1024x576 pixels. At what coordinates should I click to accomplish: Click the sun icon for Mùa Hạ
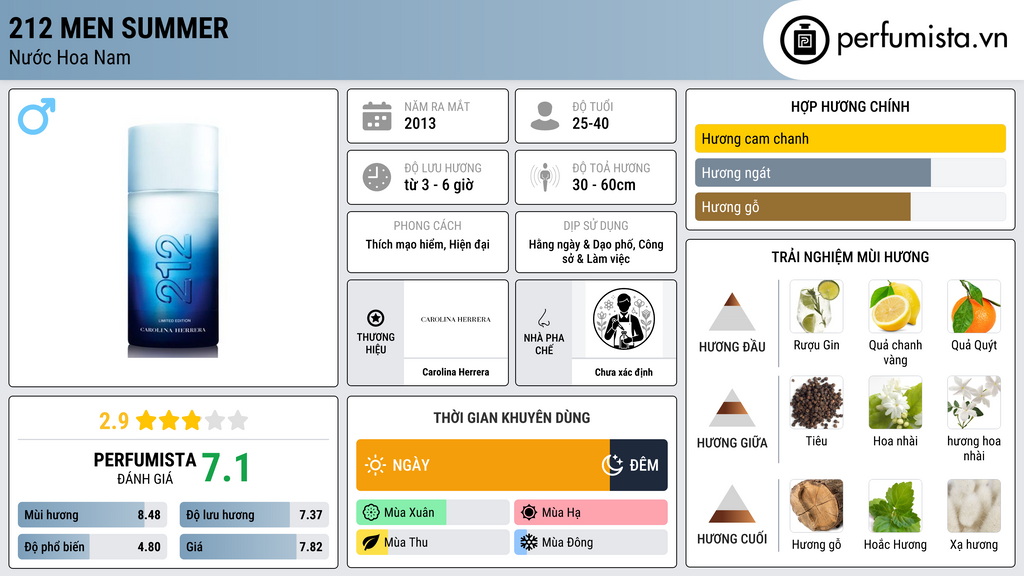coord(529,513)
